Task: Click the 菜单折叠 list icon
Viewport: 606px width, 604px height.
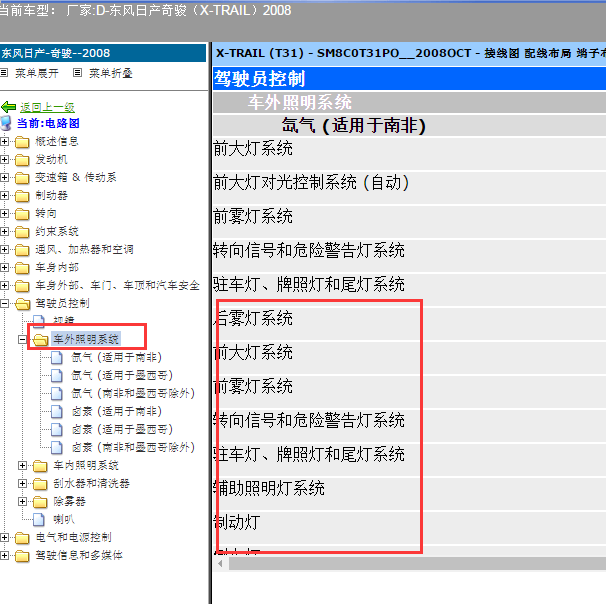Action: point(77,73)
